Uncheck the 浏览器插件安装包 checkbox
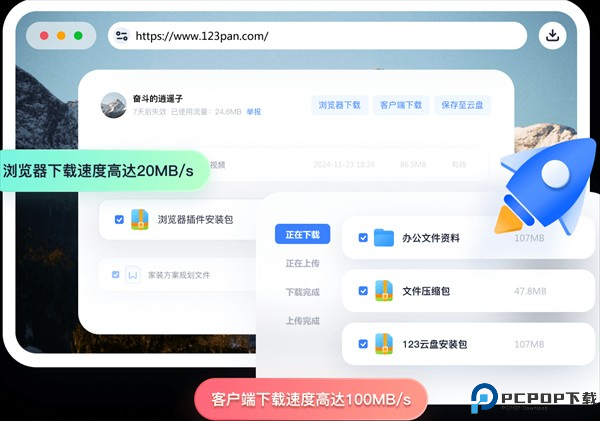Viewport: 600px width, 421px height. 119,219
